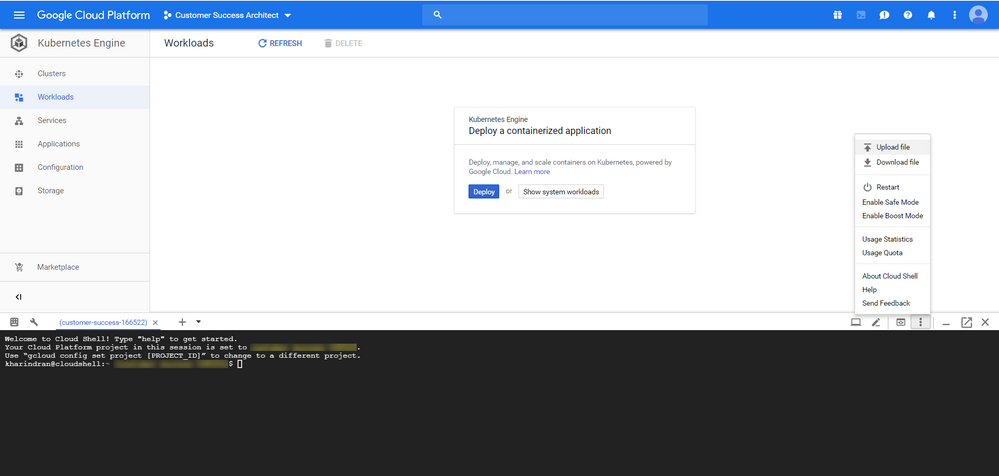Add a new Cloud Shell session tab
Image resolution: width=999 pixels, height=476 pixels.
coord(182,322)
